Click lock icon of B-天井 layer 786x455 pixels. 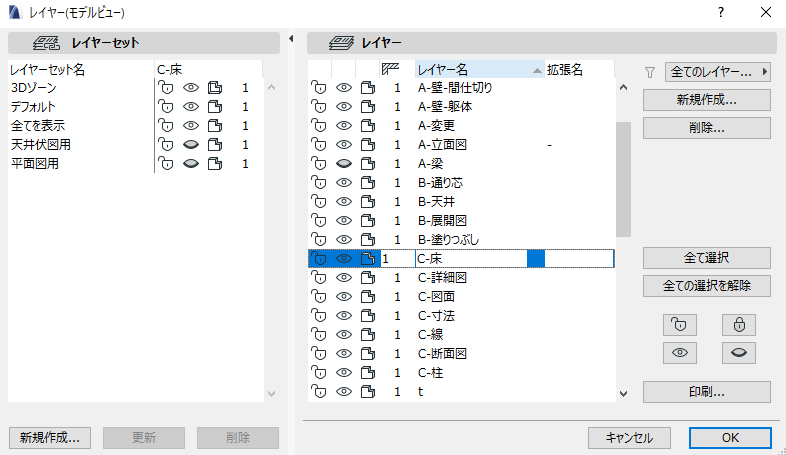click(319, 202)
